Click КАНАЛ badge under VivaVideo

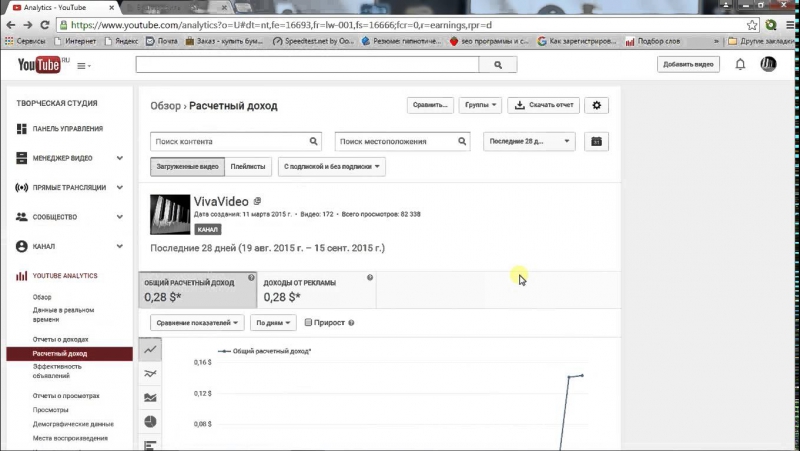click(x=208, y=230)
